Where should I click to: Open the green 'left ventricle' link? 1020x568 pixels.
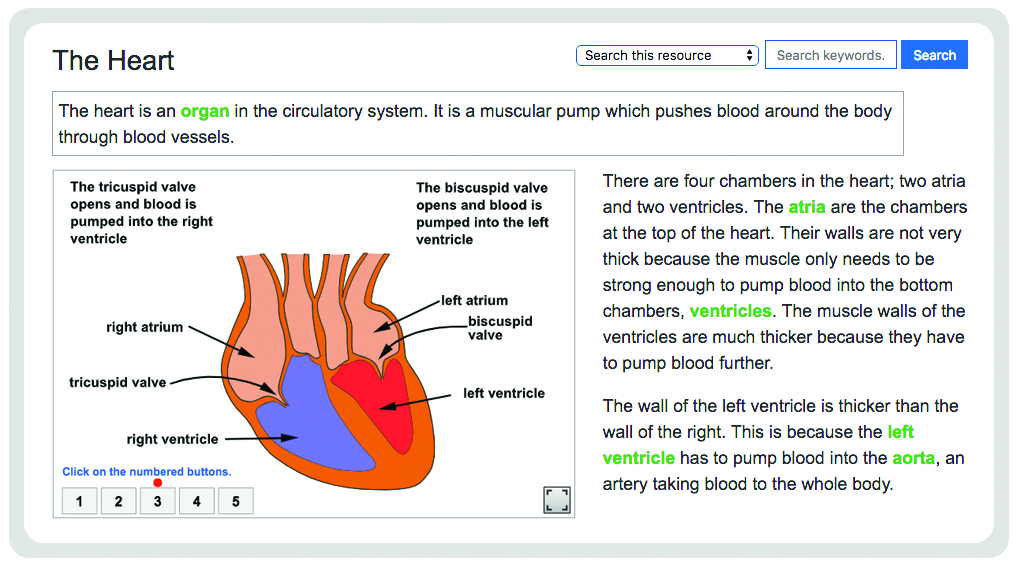758,445
